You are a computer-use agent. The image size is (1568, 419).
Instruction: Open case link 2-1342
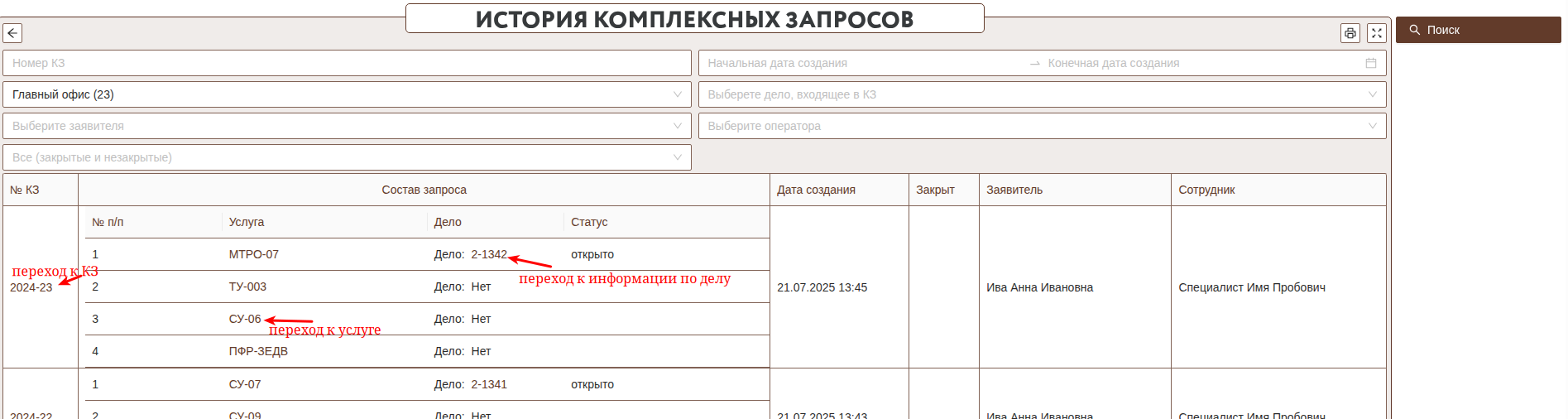click(x=488, y=254)
